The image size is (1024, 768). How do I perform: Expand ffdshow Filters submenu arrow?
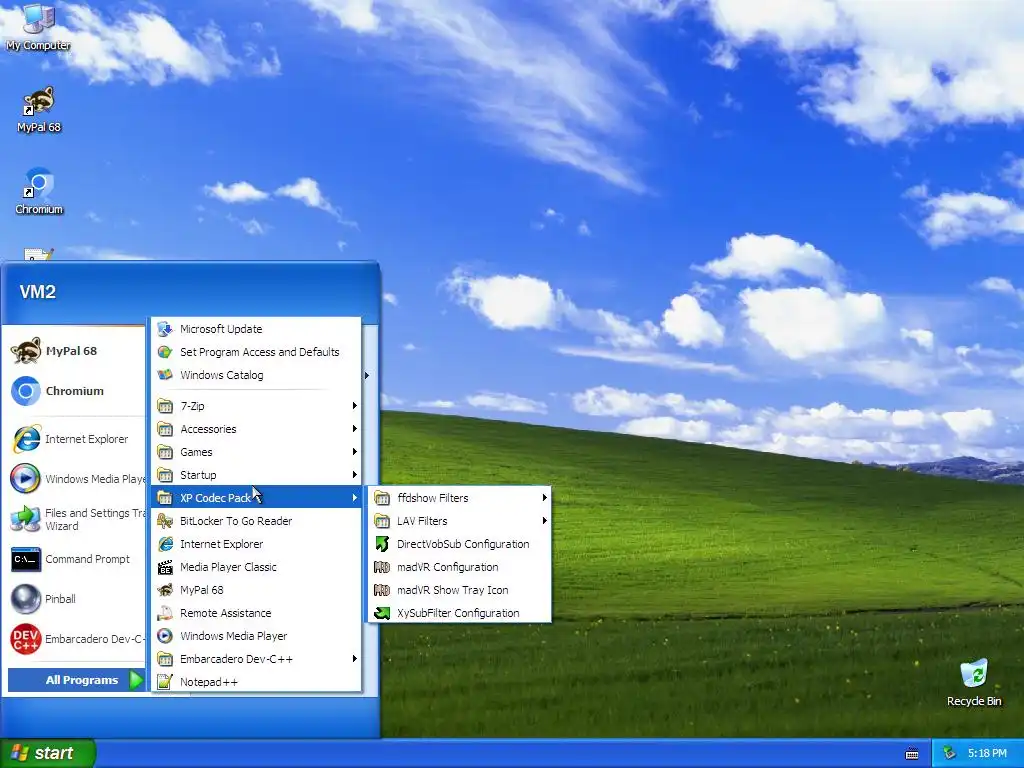click(x=544, y=498)
